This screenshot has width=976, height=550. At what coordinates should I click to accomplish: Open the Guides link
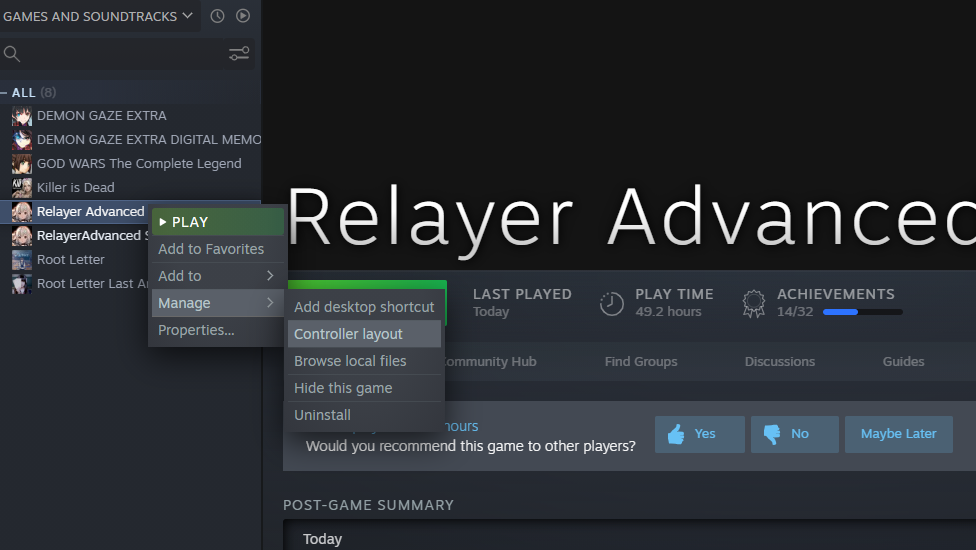click(x=903, y=361)
